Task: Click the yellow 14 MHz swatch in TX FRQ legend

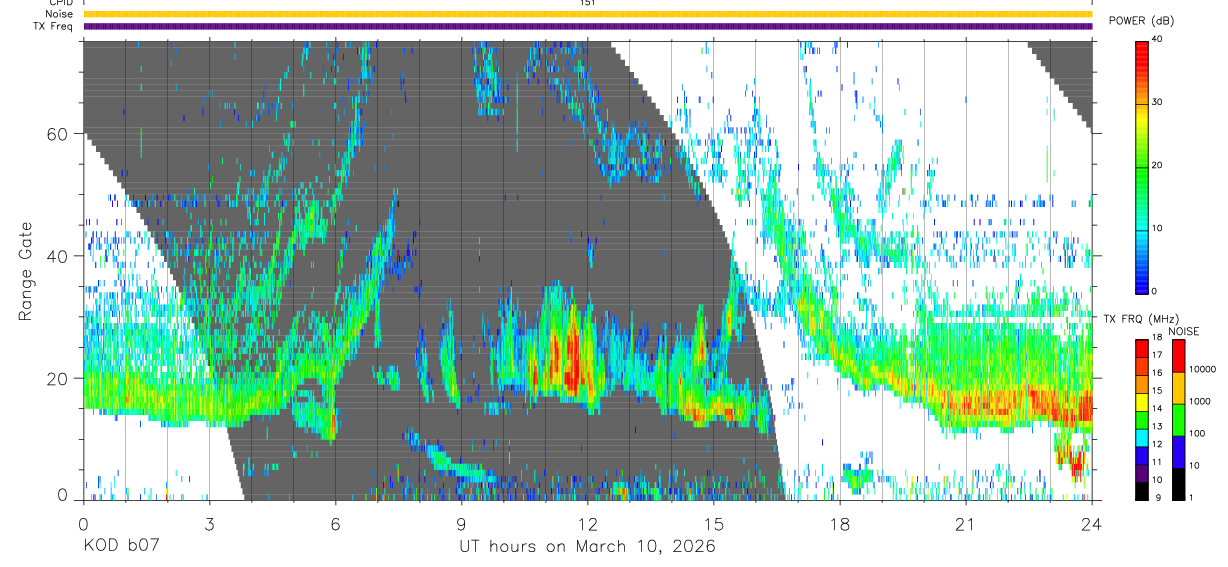Action: click(1143, 402)
